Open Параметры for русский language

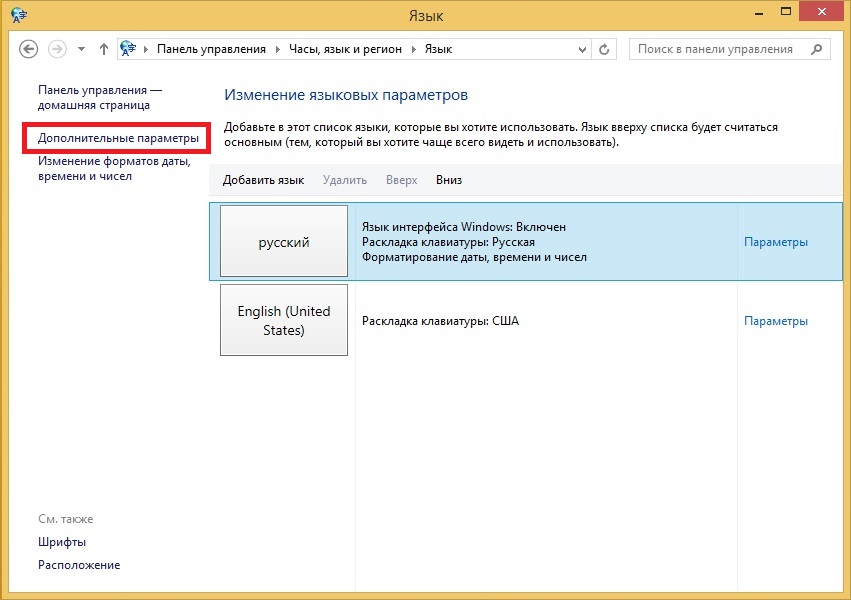point(775,242)
